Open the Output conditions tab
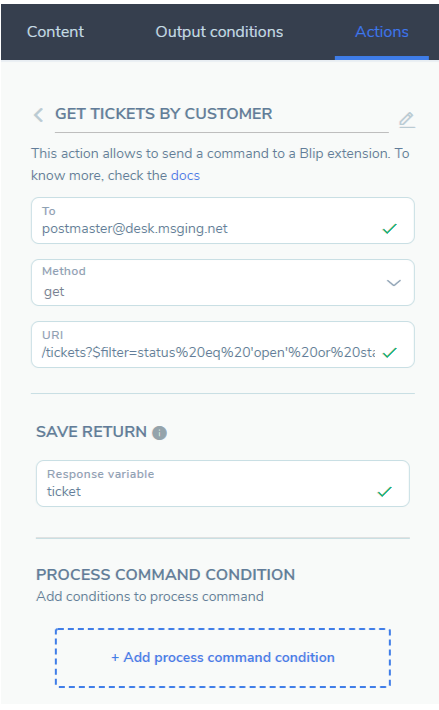 click(219, 32)
